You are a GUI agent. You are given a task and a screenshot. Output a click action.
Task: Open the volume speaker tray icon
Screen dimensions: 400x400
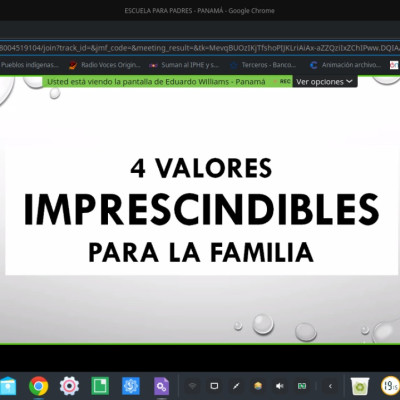[280, 386]
